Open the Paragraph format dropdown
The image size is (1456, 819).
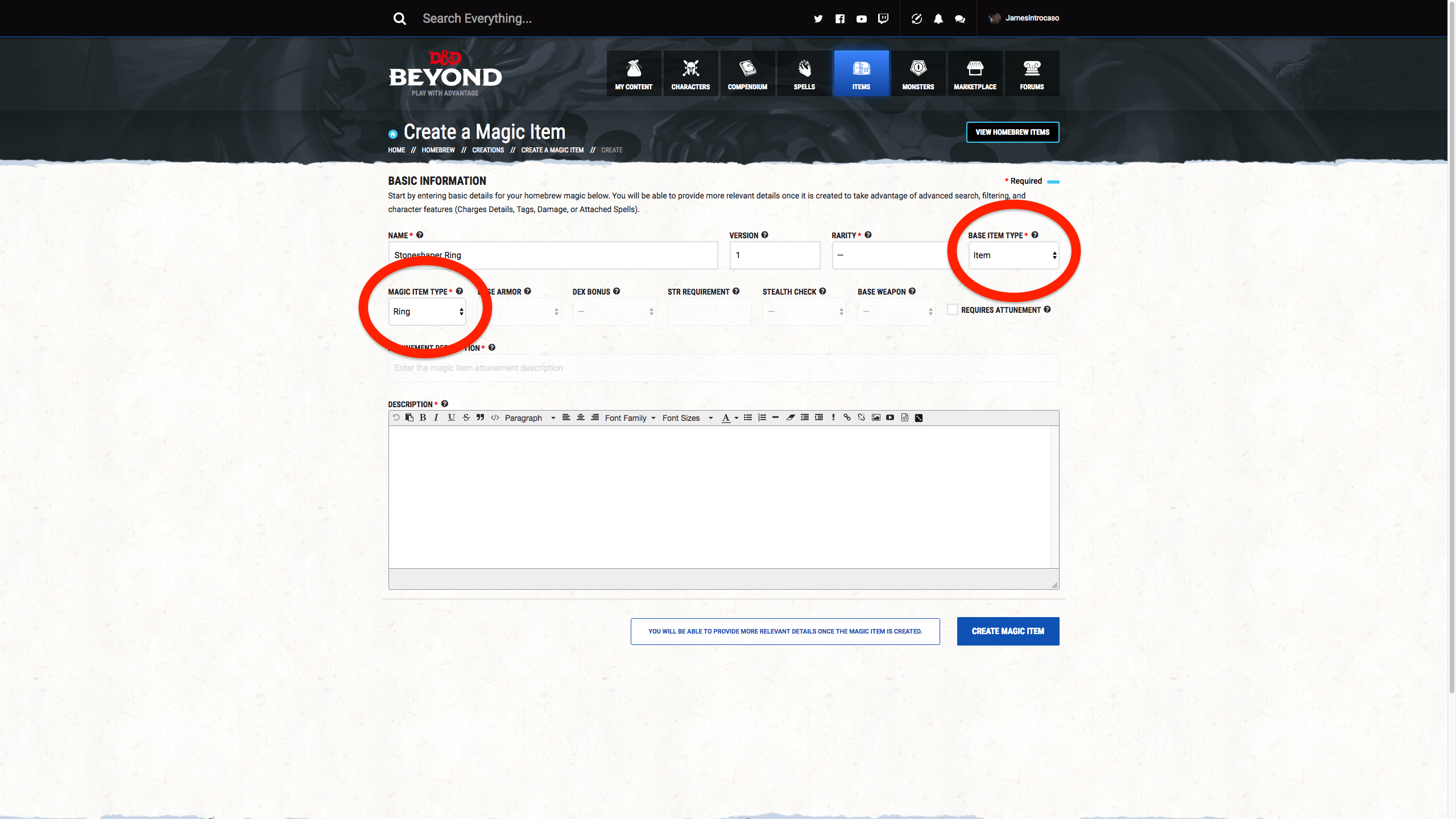(530, 418)
